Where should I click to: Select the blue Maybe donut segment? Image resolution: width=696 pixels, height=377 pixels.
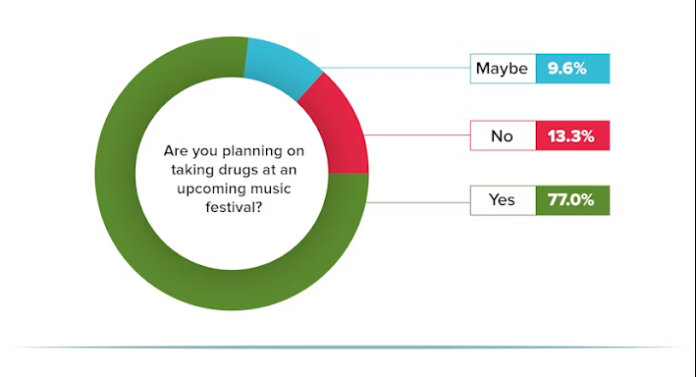[281, 65]
